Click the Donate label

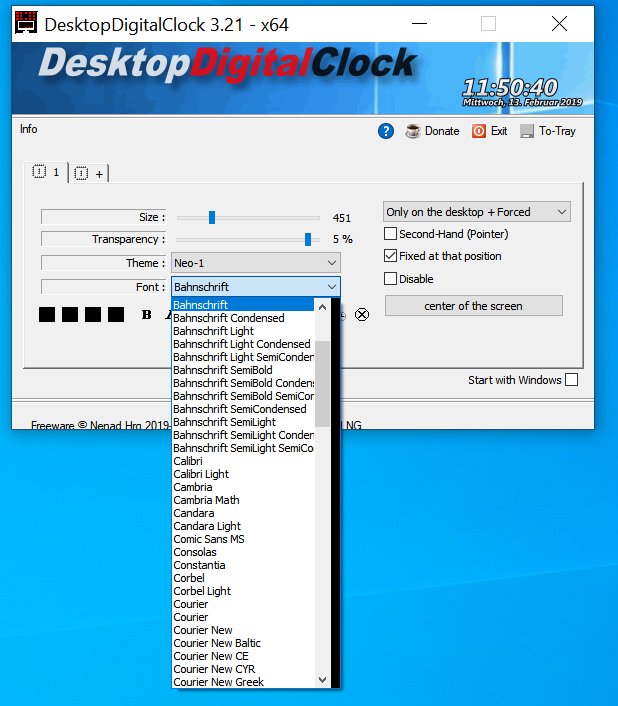point(442,131)
